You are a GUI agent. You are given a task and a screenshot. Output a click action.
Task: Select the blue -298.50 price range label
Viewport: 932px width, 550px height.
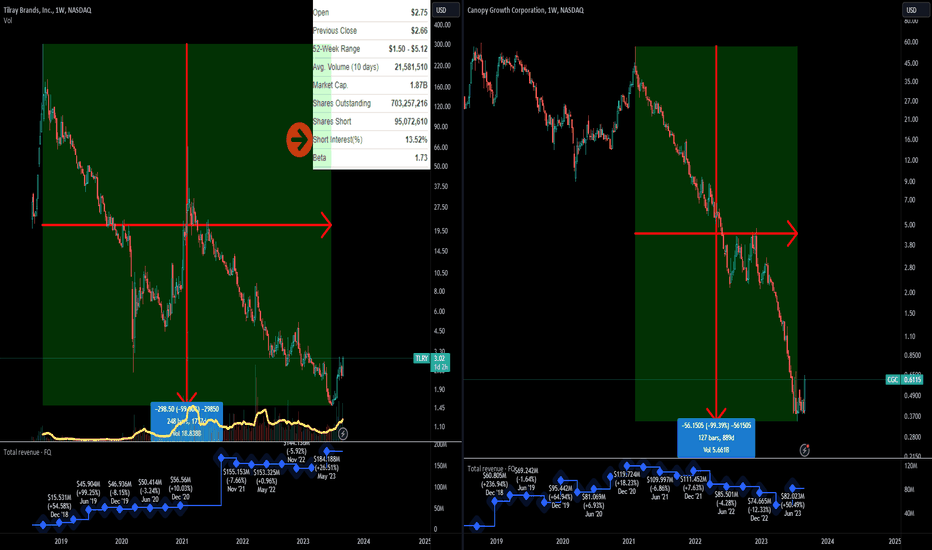[187, 421]
